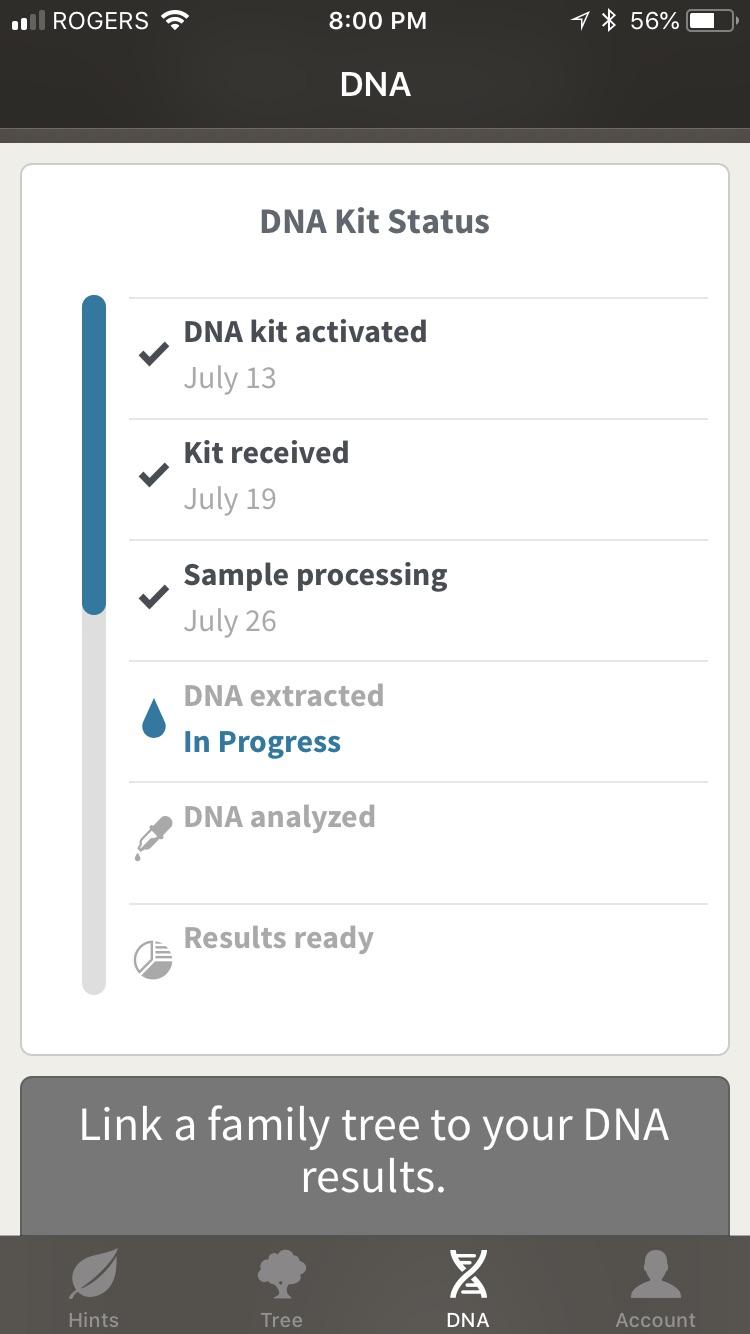Click the Sample processing checkmark icon
This screenshot has width=750, height=1334.
[x=154, y=596]
